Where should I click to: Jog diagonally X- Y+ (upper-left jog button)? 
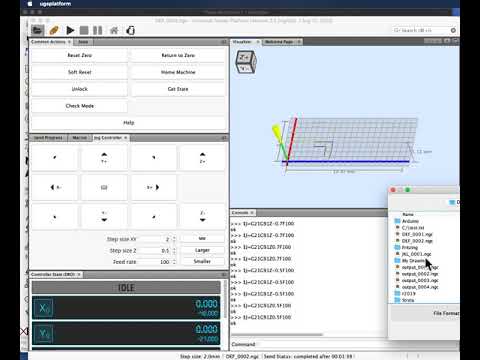[x=55, y=158]
